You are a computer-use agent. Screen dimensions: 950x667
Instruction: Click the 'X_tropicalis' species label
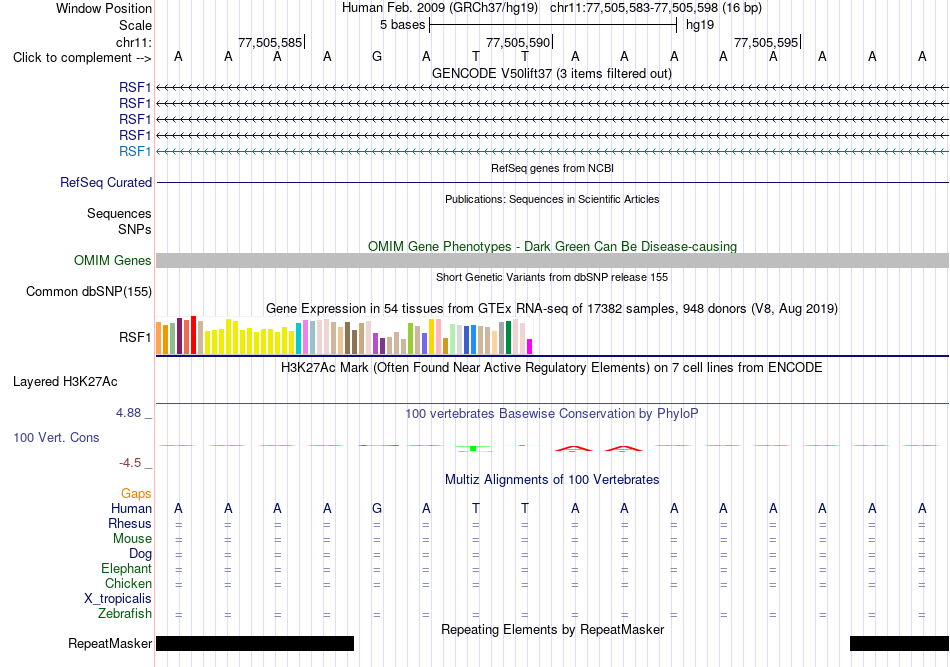tap(118, 599)
